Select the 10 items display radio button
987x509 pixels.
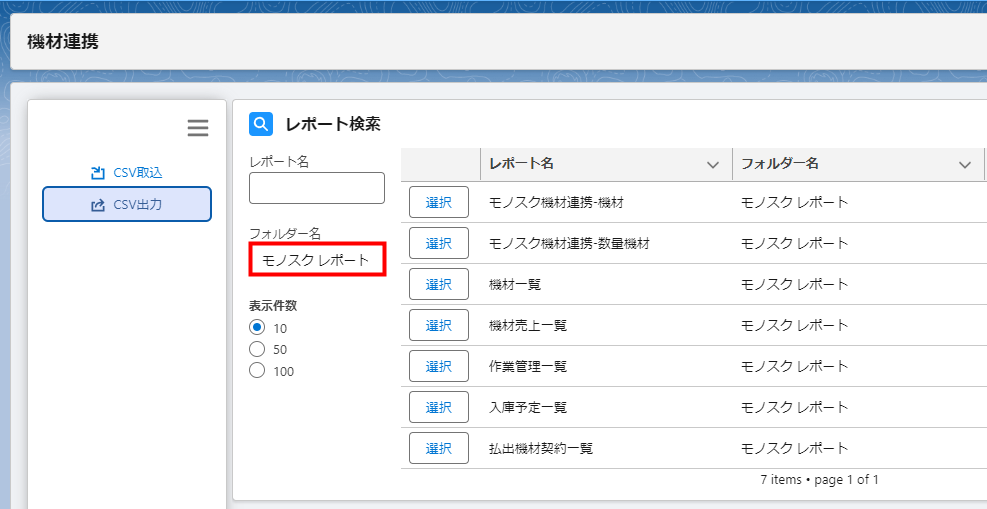point(257,328)
